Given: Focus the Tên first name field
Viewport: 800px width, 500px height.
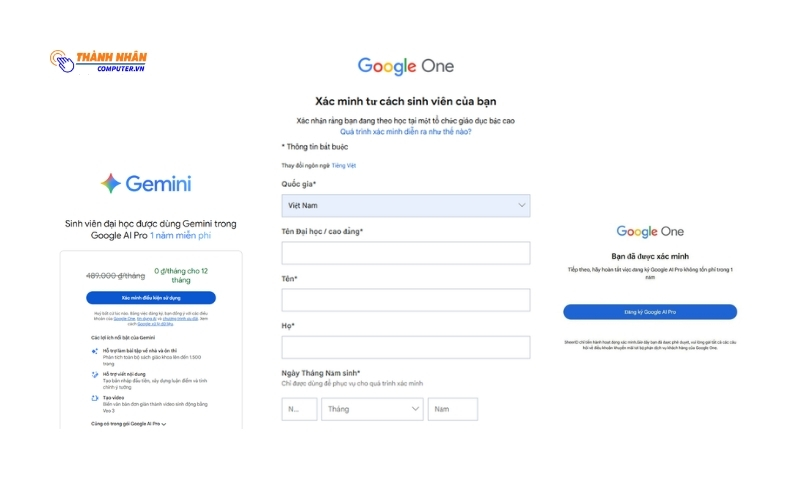Looking at the screenshot, I should point(405,300).
